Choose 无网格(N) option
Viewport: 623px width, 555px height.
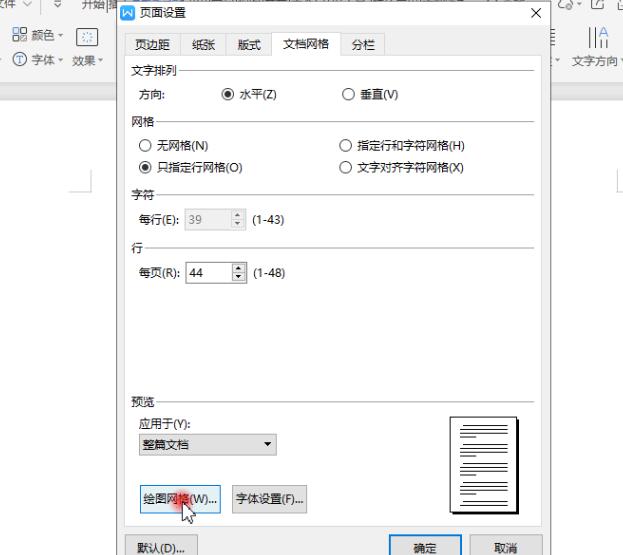pos(173,145)
